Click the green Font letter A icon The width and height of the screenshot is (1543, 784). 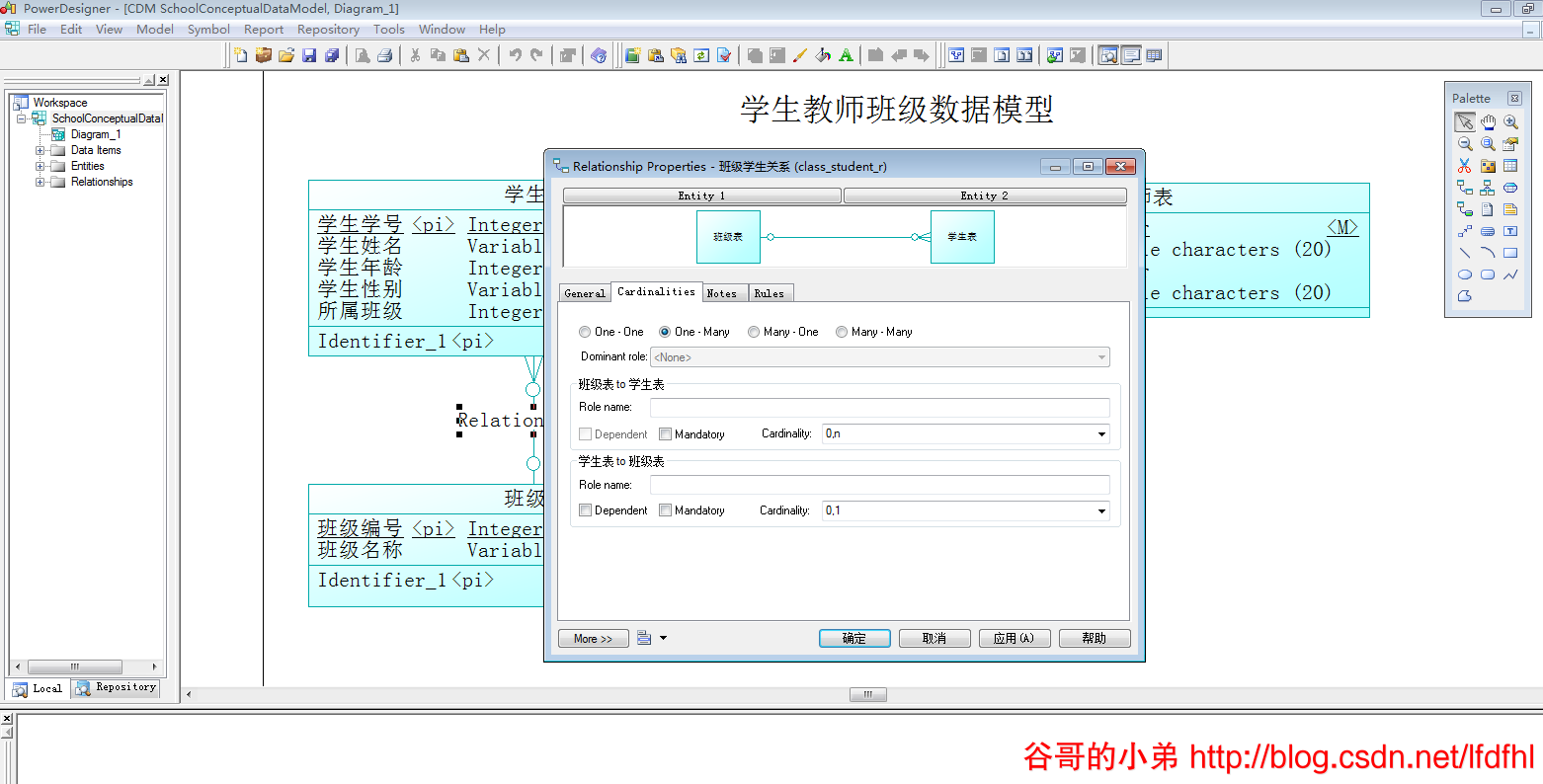pos(846,55)
